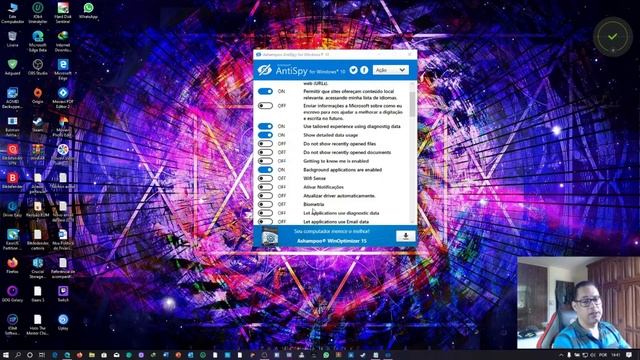Viewport: 640px width, 360px height.
Task: Open Bitdefender VPN desktop shortcut
Action: coord(12,155)
